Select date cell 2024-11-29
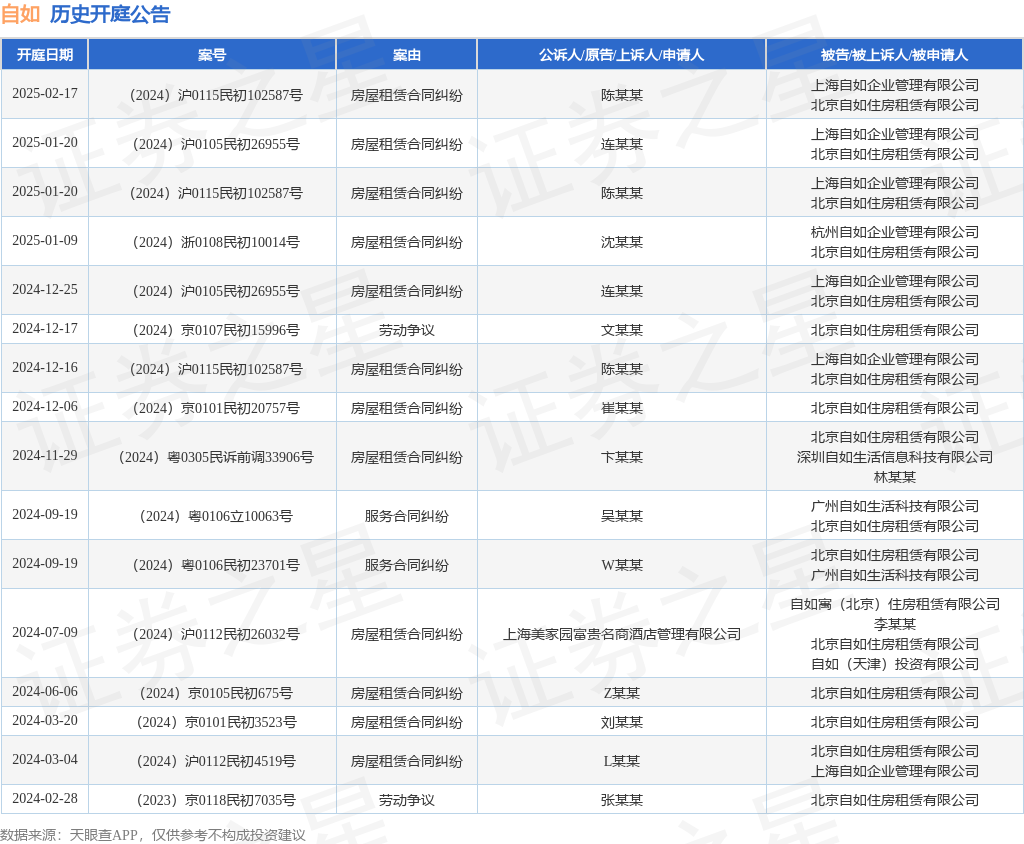The height and width of the screenshot is (844, 1024). 44,455
